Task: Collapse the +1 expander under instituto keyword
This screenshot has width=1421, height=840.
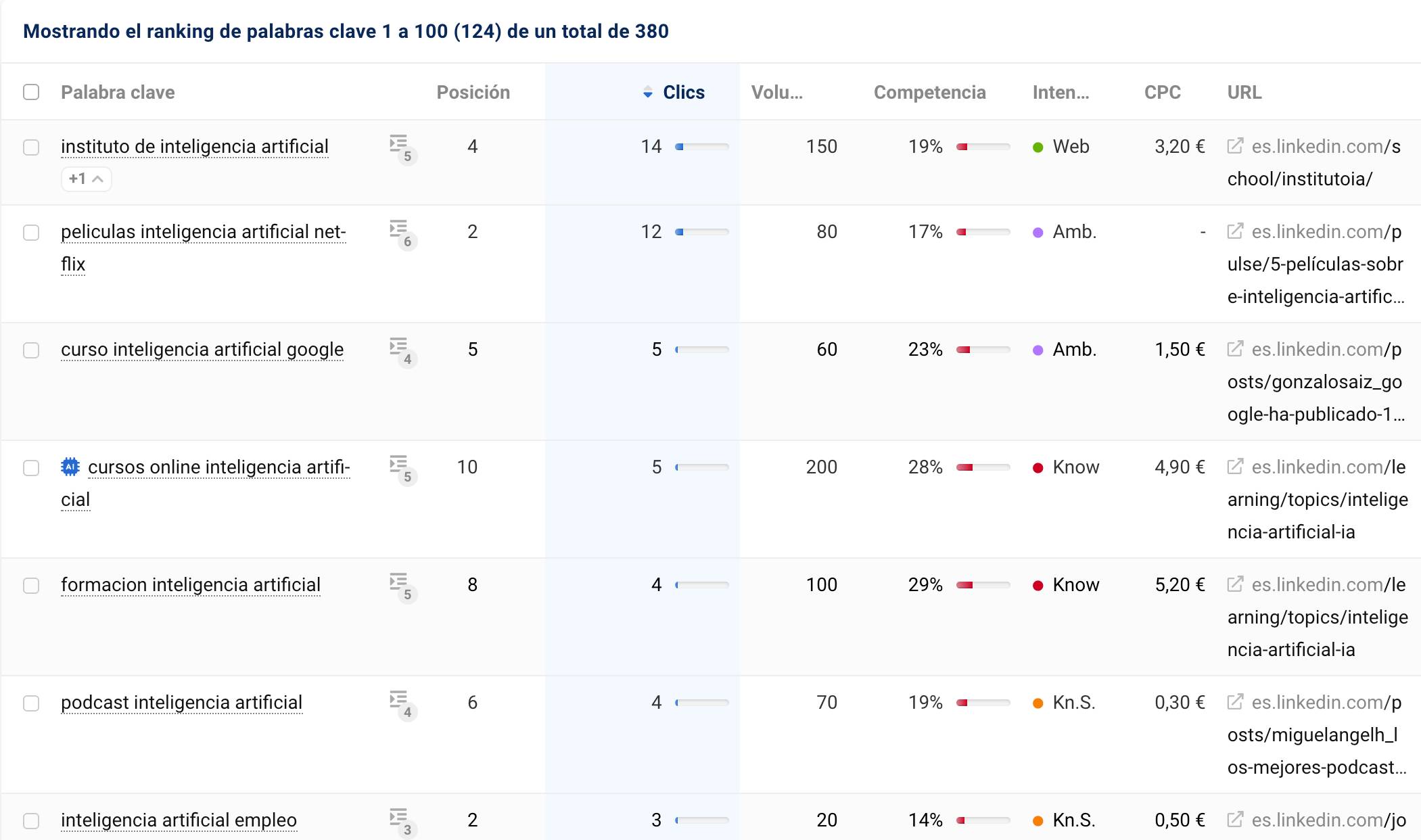Action: coord(86,179)
